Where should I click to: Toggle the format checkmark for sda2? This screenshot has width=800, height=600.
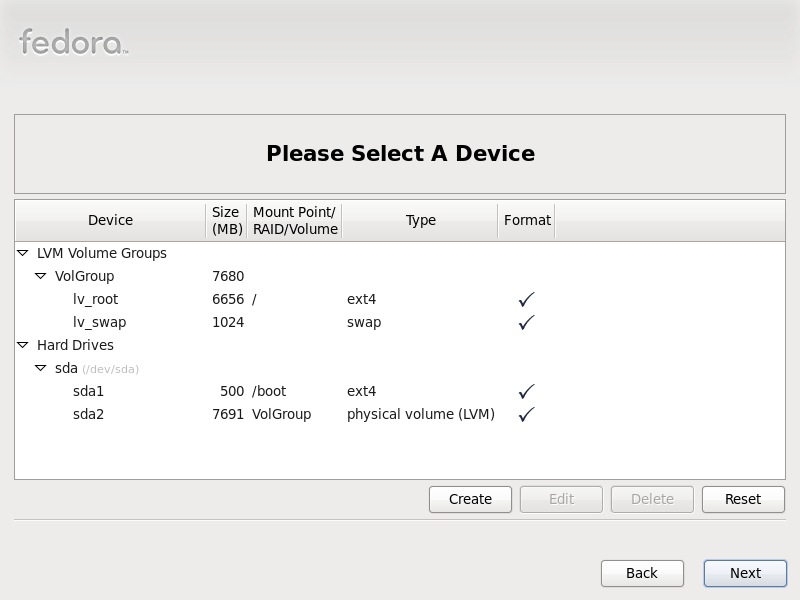point(527,414)
